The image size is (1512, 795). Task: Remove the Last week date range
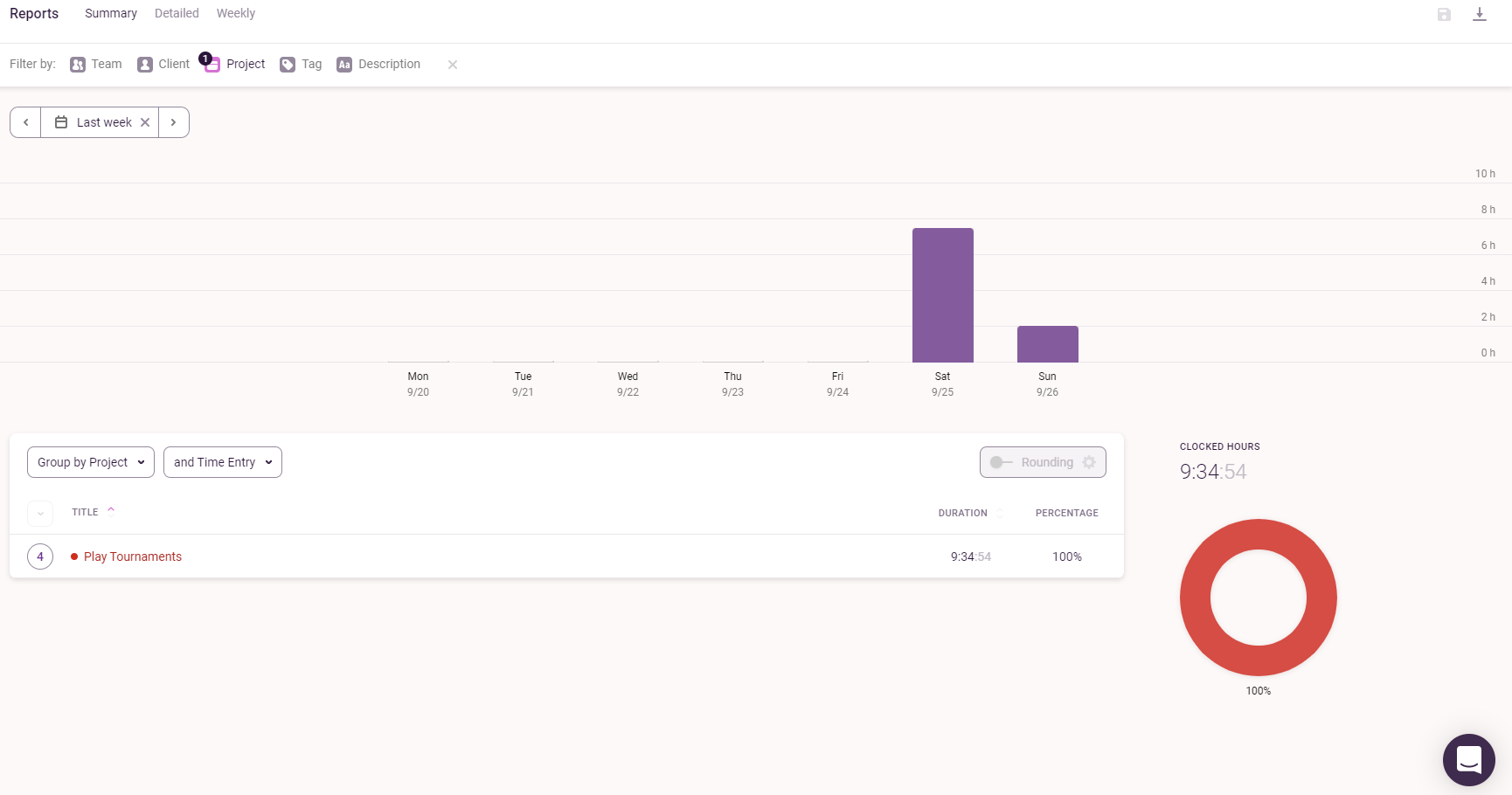click(x=145, y=122)
